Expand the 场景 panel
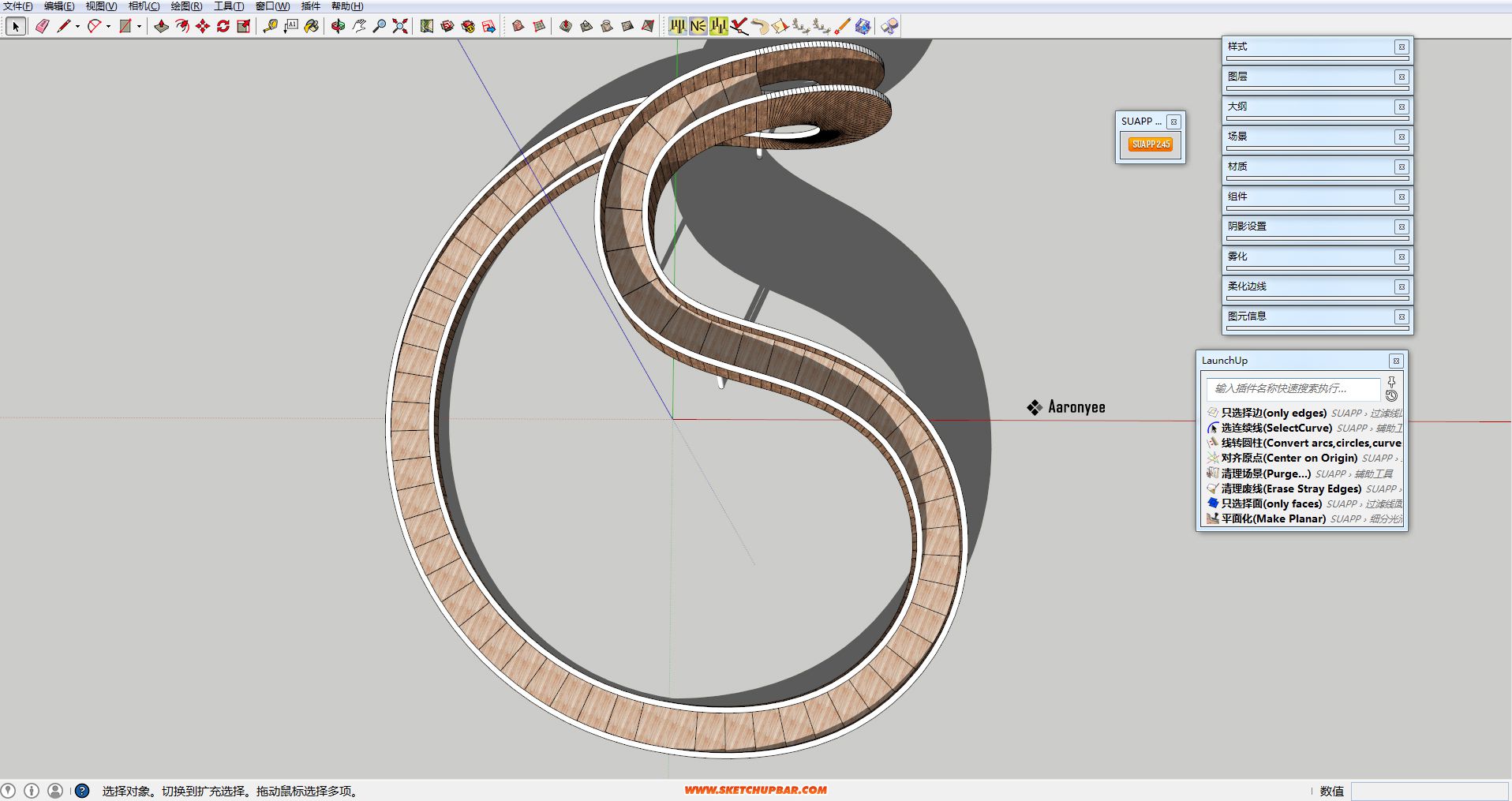Viewport: 1512px width, 801px height. click(x=1316, y=137)
